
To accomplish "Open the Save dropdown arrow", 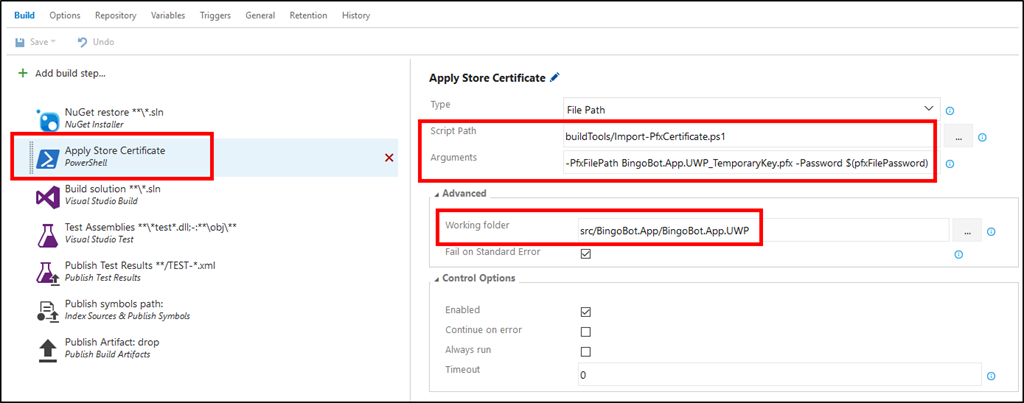I will [x=53, y=42].
